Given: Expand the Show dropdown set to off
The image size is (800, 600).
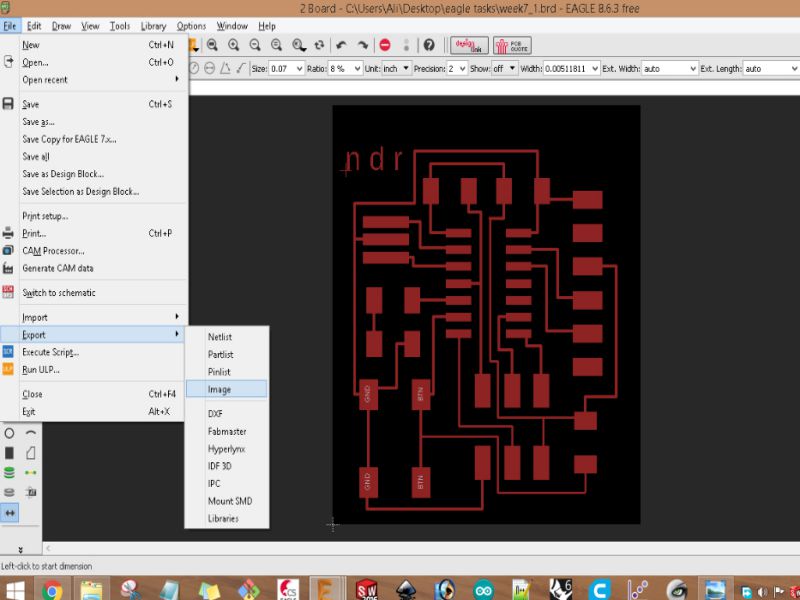Looking at the screenshot, I should [x=504, y=68].
